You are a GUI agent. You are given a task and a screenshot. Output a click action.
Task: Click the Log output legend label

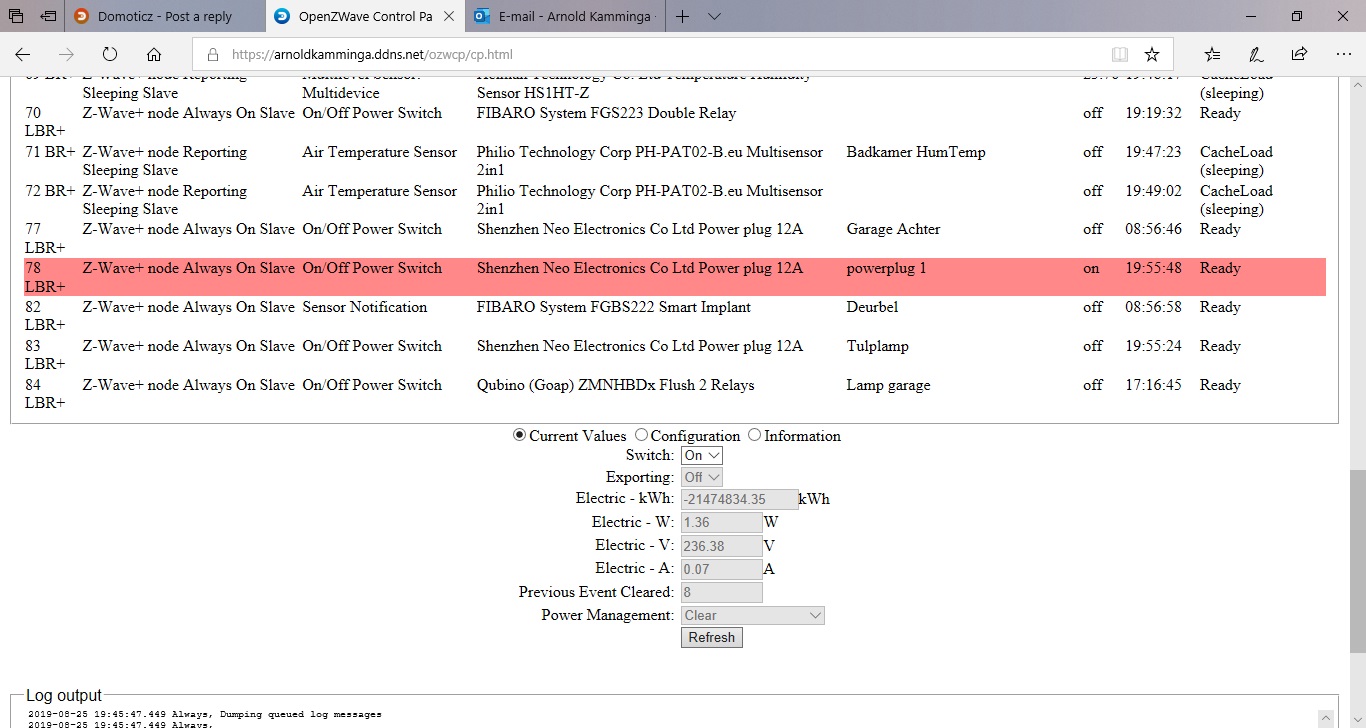[x=64, y=696]
